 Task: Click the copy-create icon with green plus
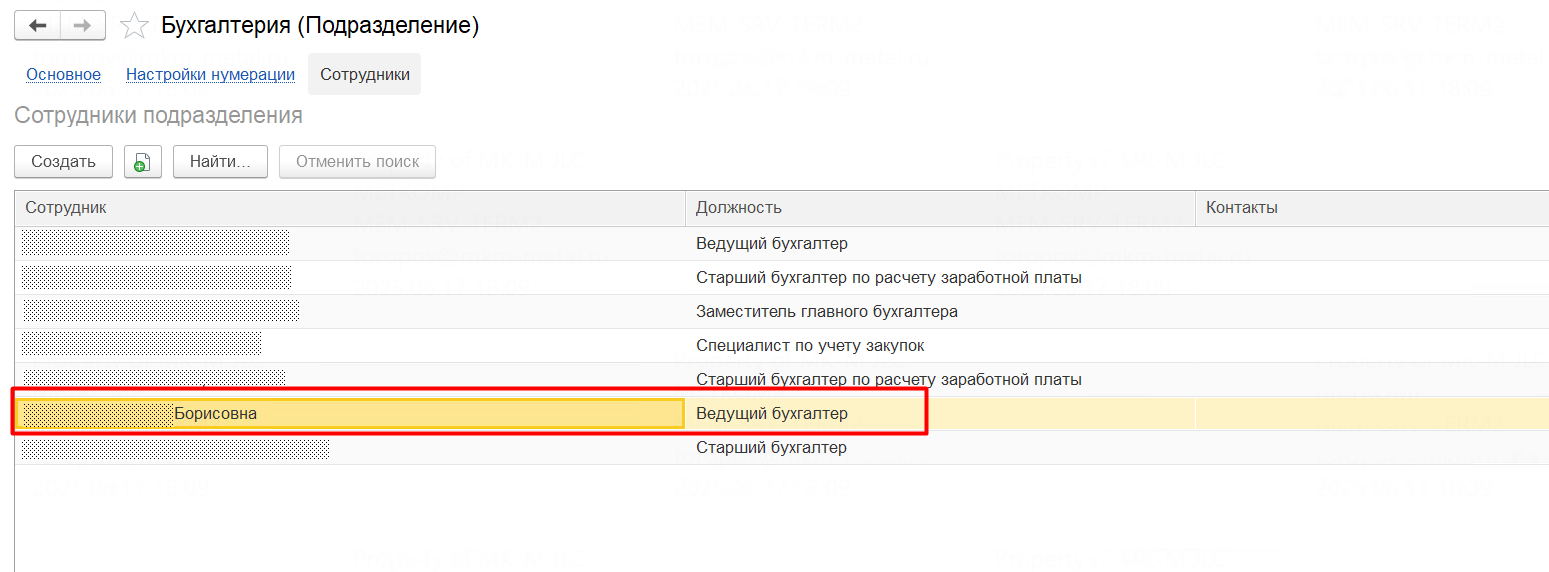[x=143, y=162]
